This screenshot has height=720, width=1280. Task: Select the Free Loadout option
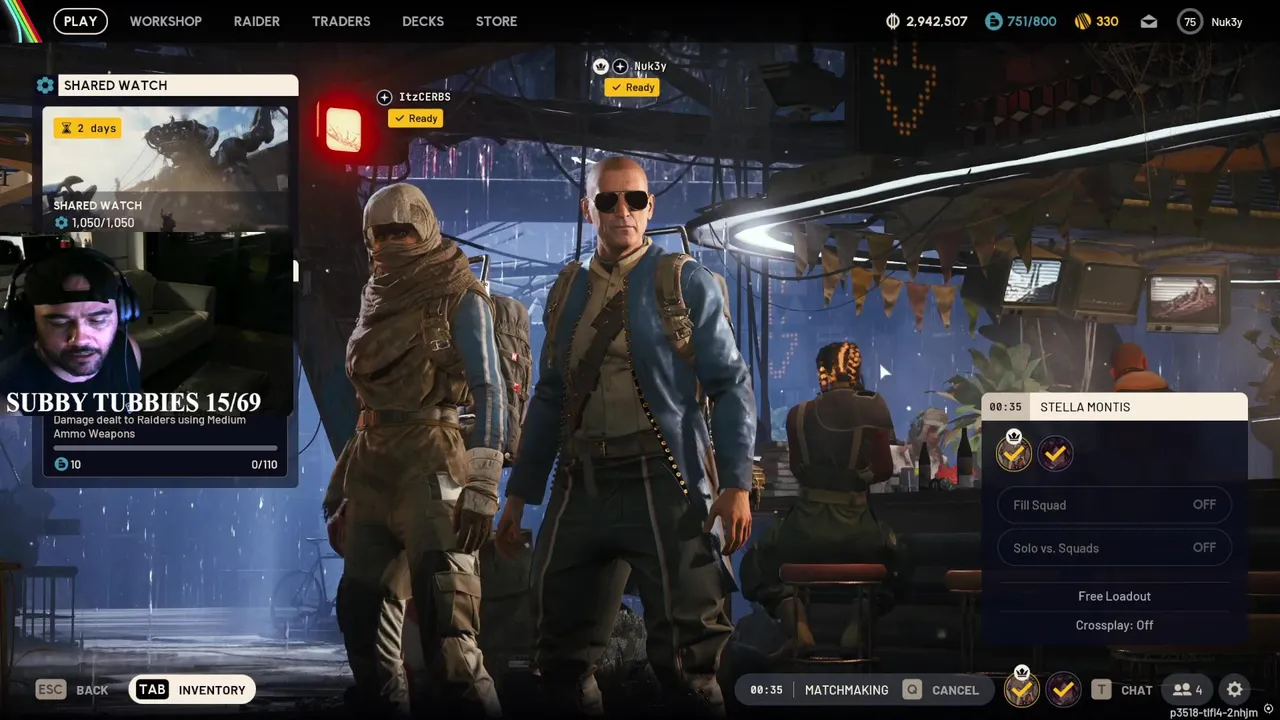click(x=1114, y=596)
